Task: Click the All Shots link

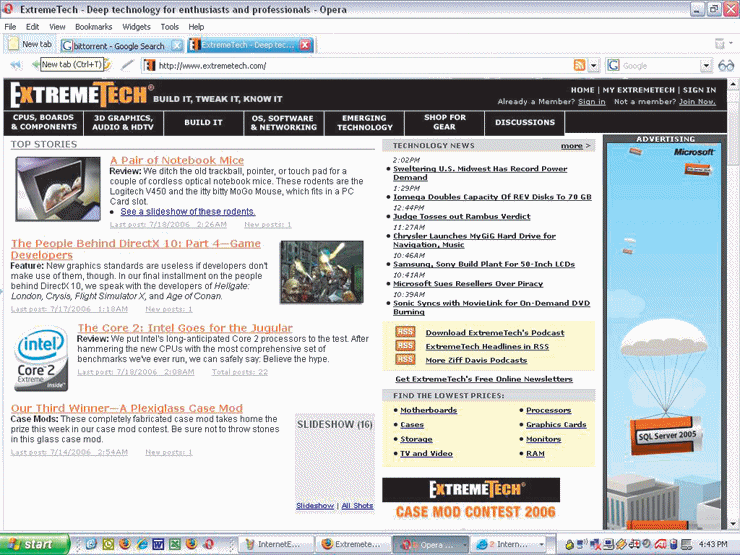Action: pyautogui.click(x=357, y=506)
